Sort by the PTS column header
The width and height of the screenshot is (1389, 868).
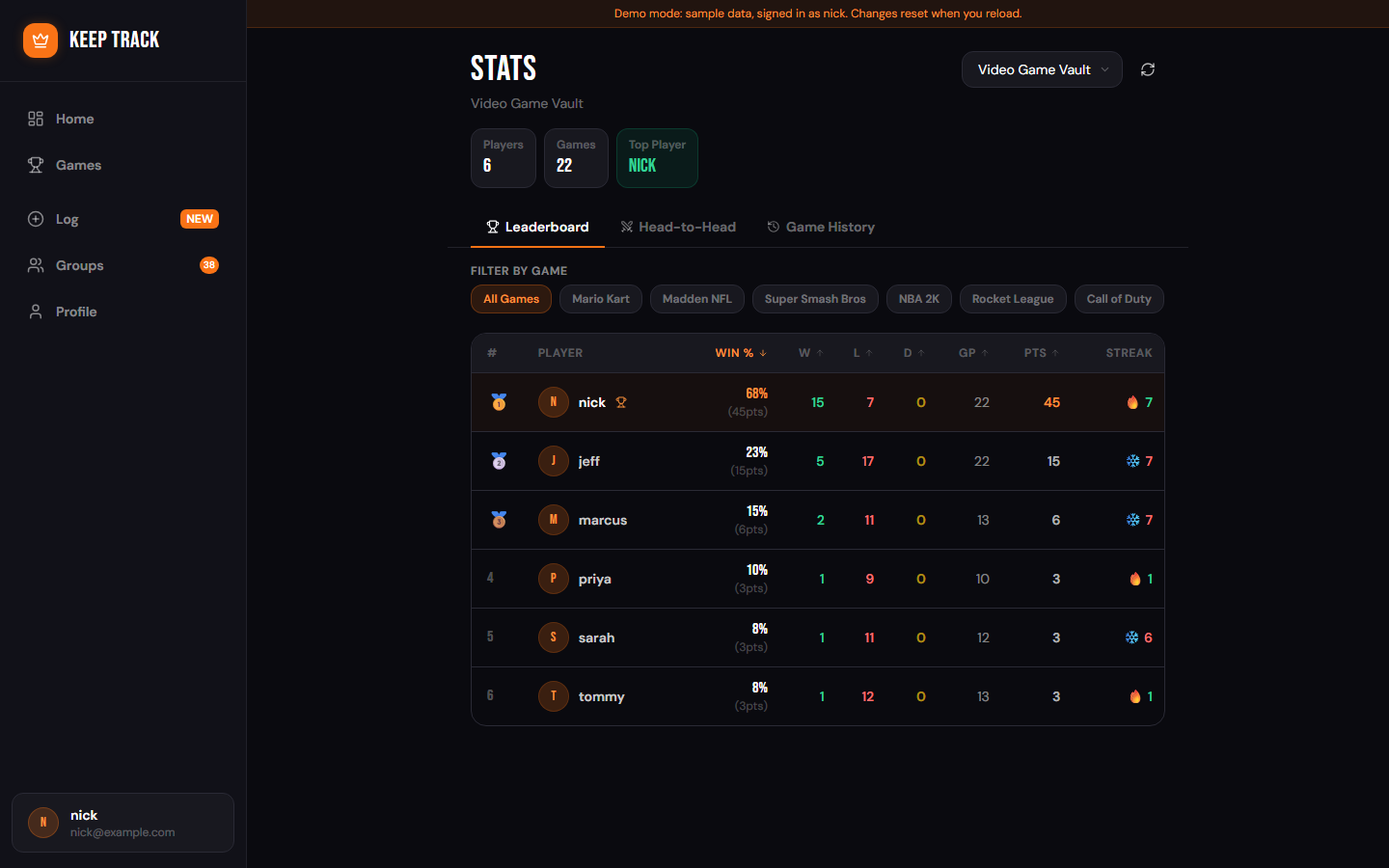1042,353
